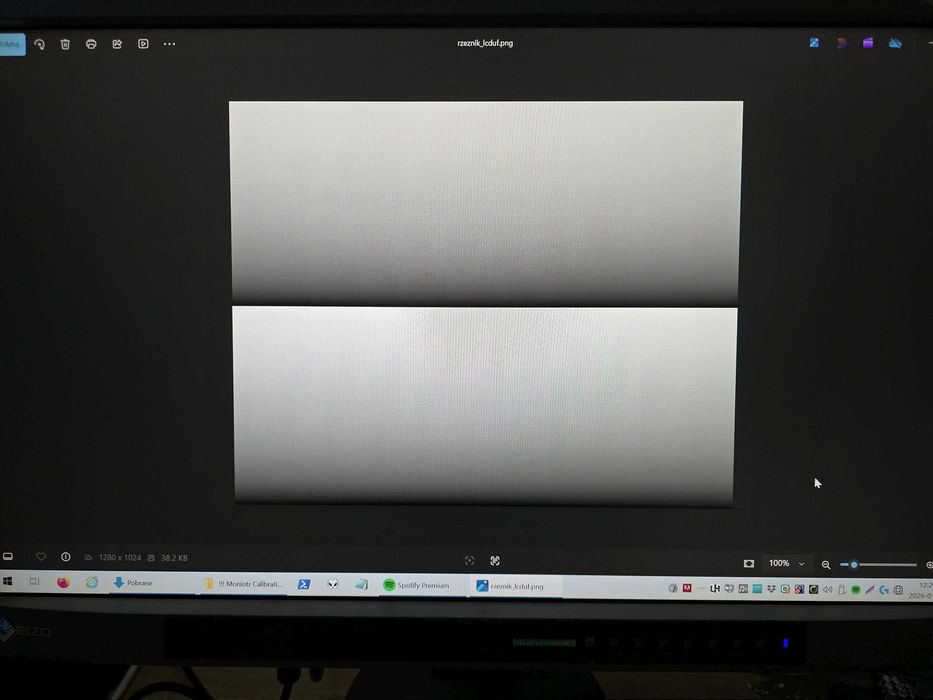Viewport: 933px width, 700px height.
Task: Open the Designer app icon in the top-right toolbar
Action: coord(841,43)
